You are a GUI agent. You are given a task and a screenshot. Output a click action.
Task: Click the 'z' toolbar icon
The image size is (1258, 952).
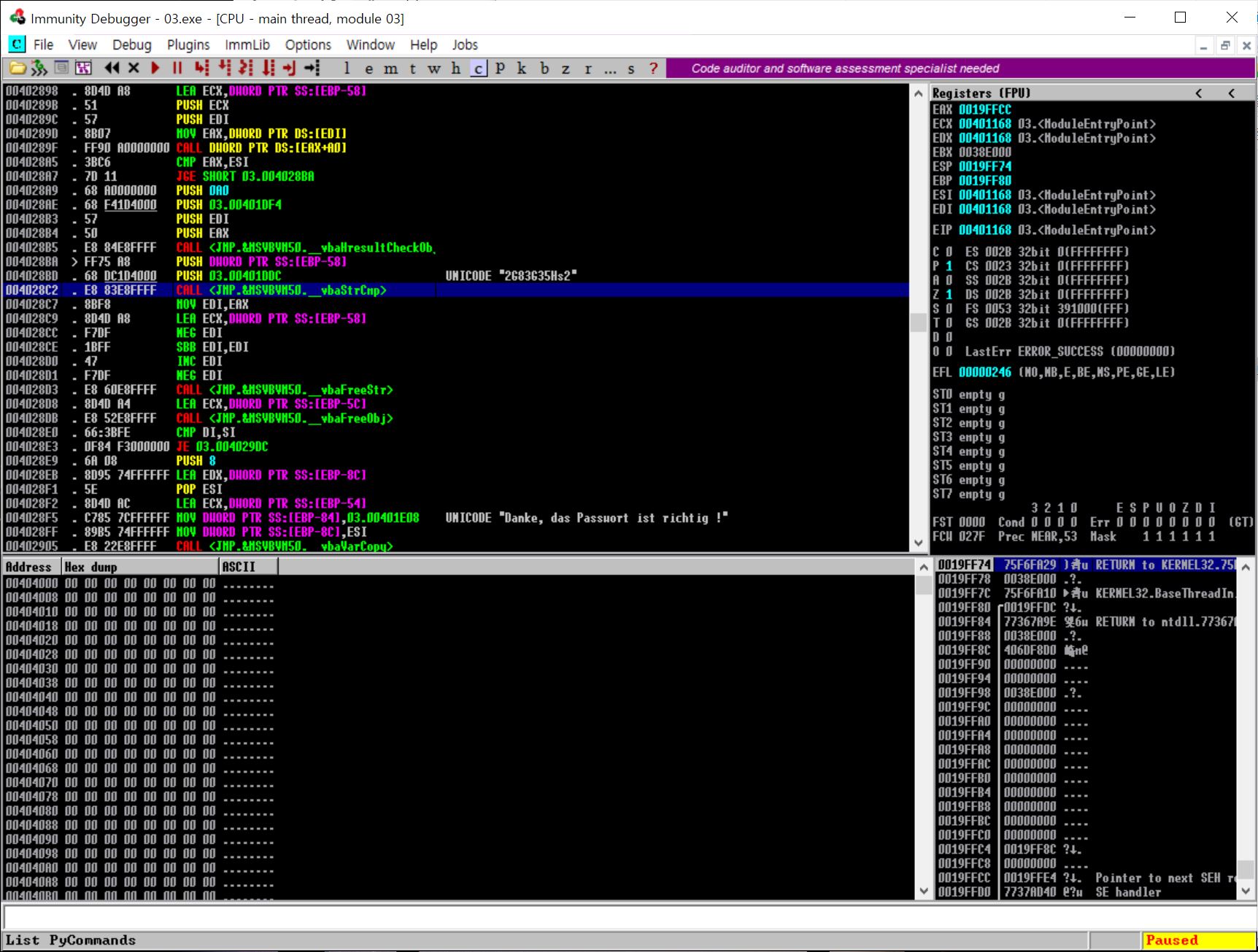pos(566,69)
